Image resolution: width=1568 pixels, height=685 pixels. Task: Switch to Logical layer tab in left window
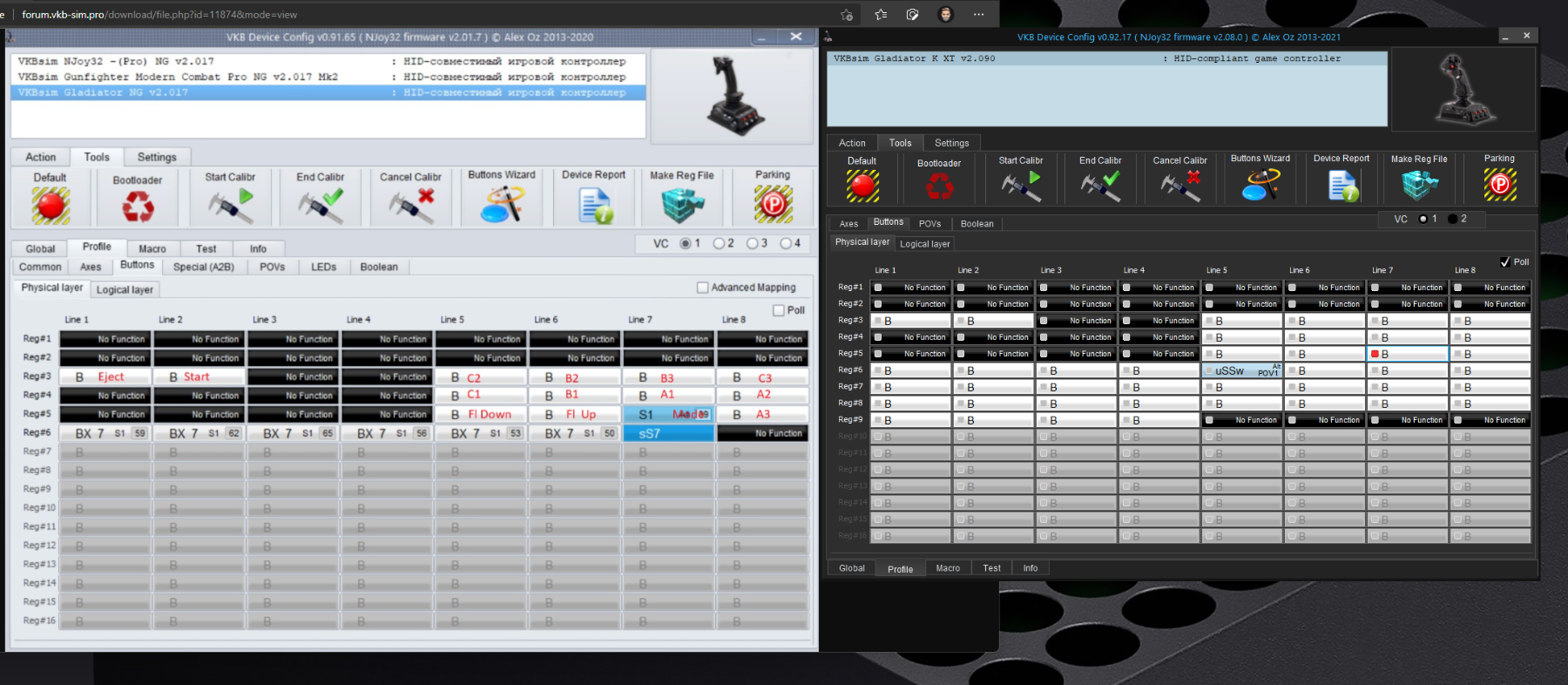pyautogui.click(x=125, y=289)
